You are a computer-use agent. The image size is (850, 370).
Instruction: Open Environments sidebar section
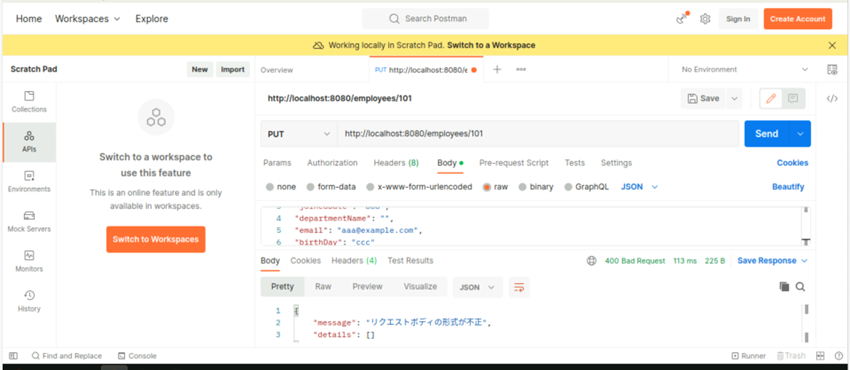coord(29,181)
